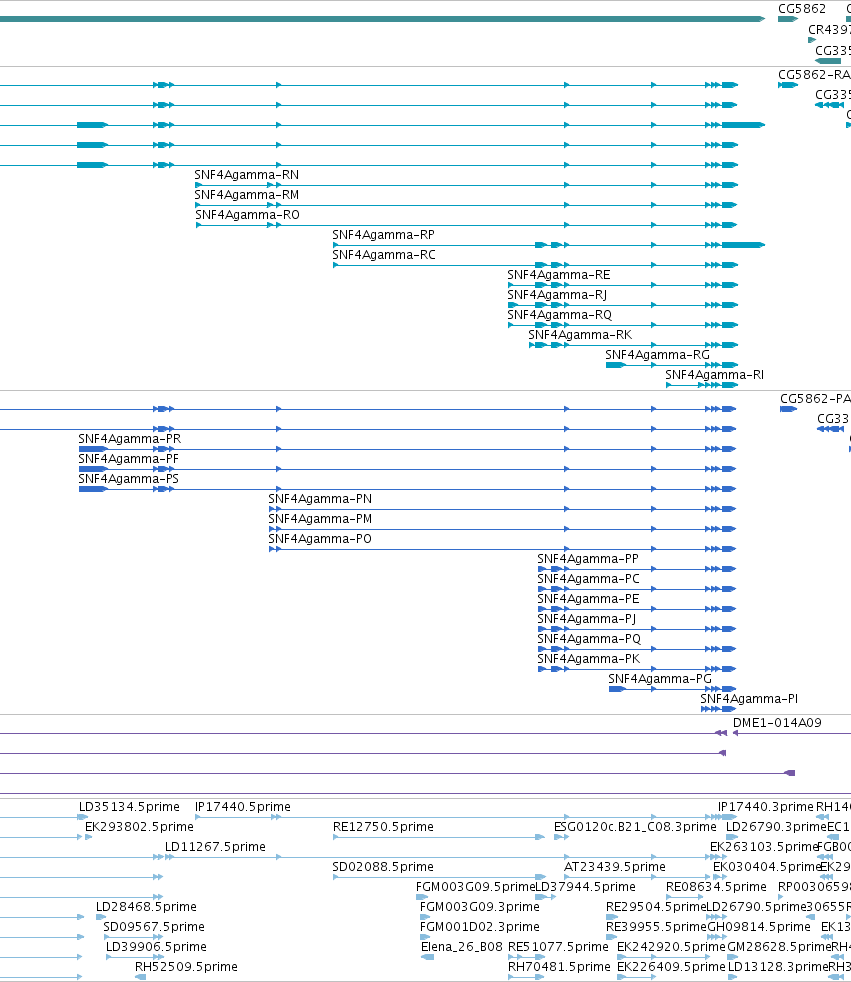Select the LD28468.5prime EST label
The height and width of the screenshot is (982, 851).
[147, 907]
